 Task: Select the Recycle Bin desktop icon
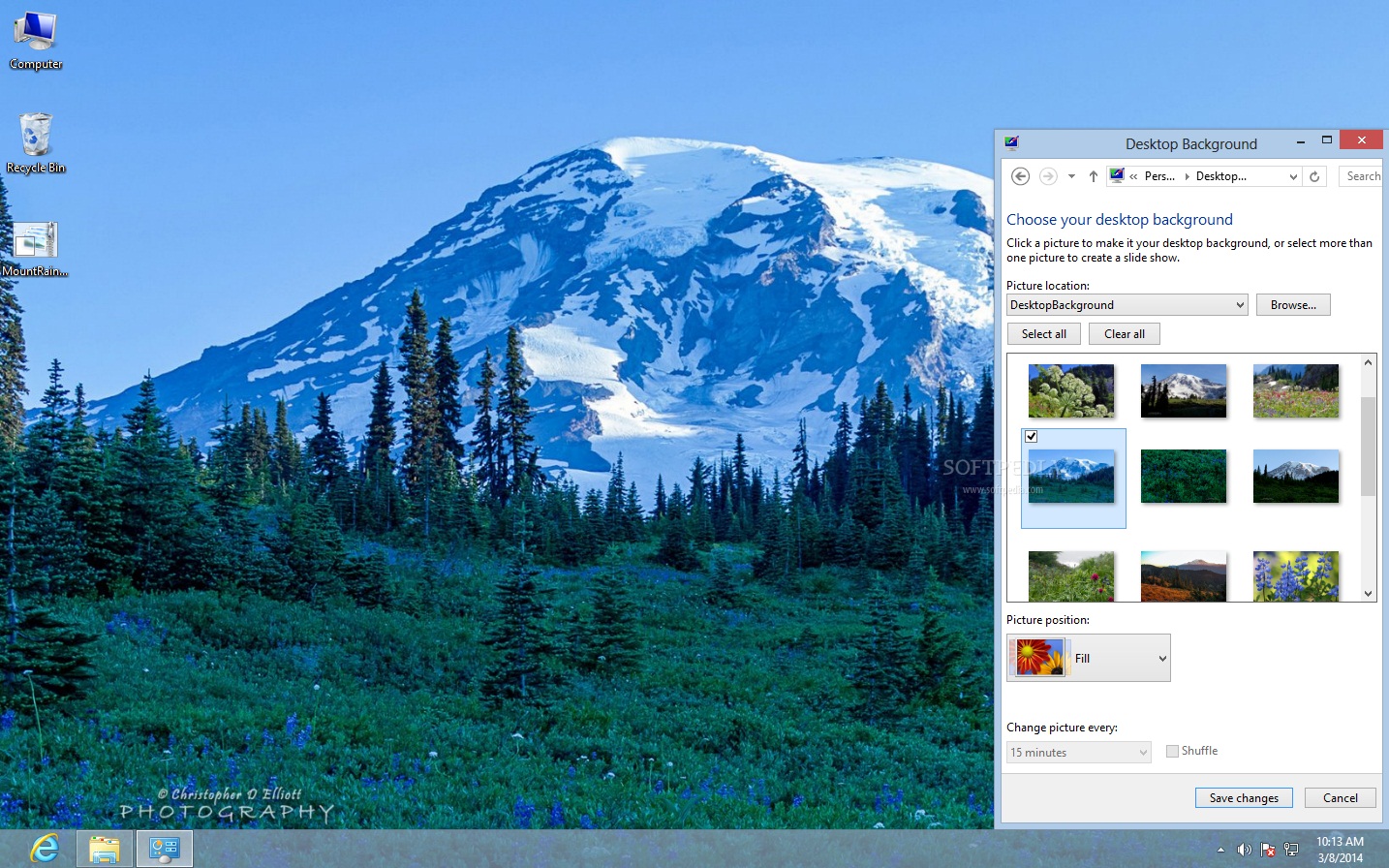(36, 143)
